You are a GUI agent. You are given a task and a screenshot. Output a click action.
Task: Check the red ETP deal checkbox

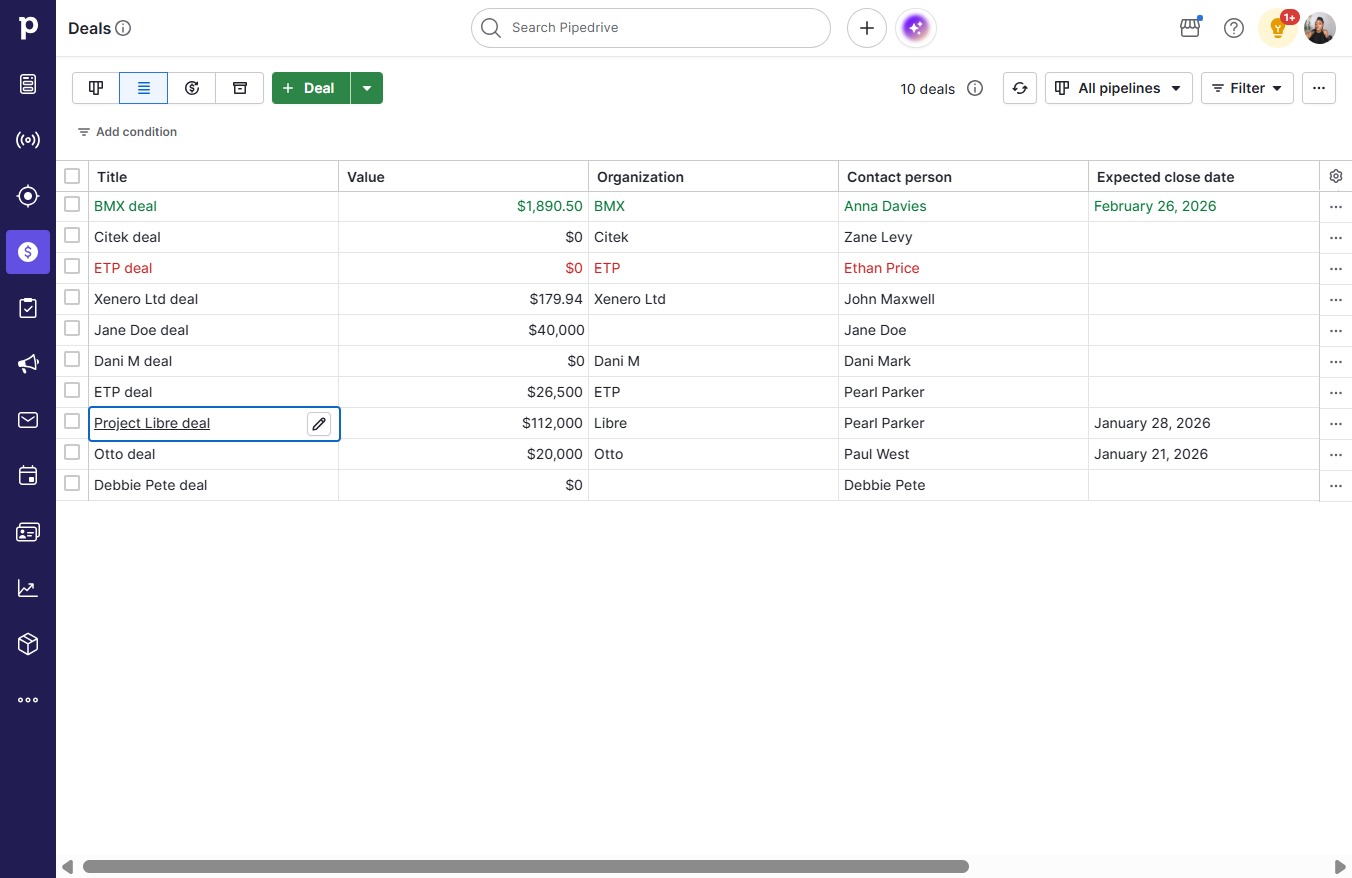(x=72, y=266)
